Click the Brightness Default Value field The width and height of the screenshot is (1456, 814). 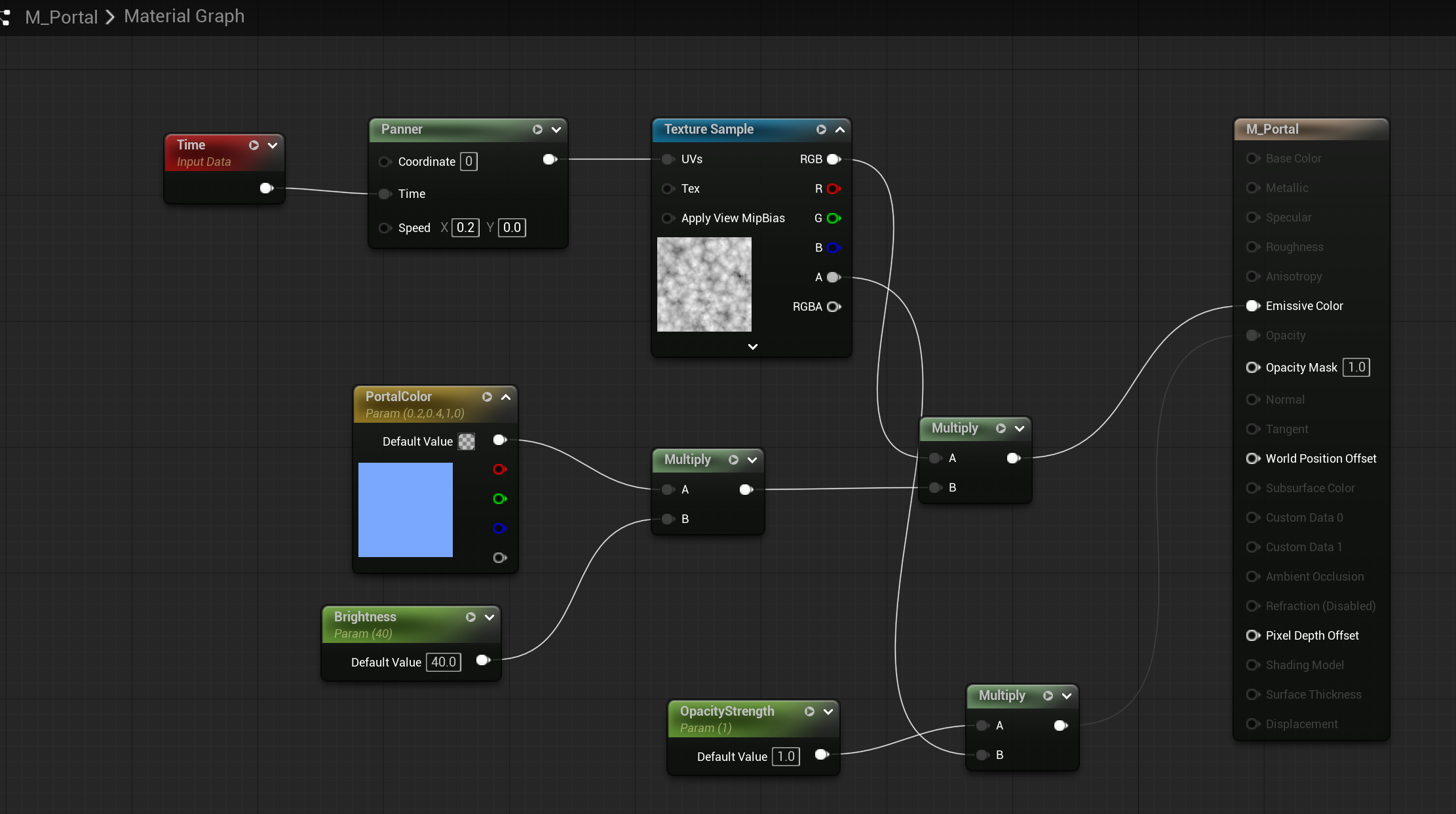pos(444,662)
